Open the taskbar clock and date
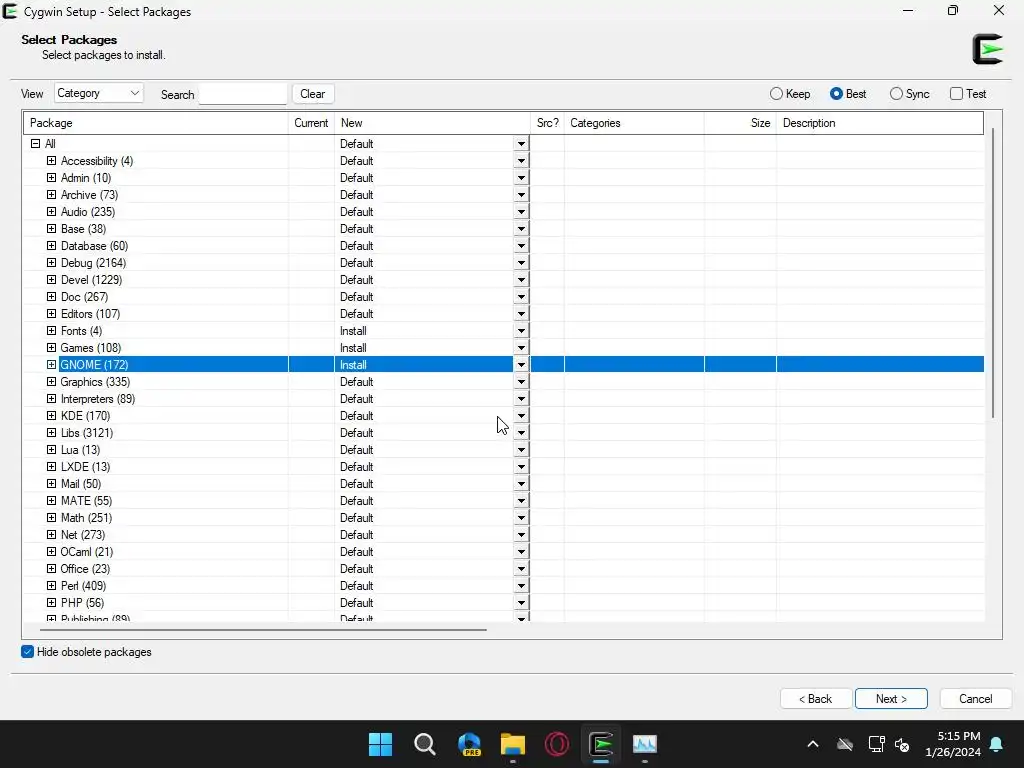The height and width of the screenshot is (768, 1024). pyautogui.click(x=952, y=744)
